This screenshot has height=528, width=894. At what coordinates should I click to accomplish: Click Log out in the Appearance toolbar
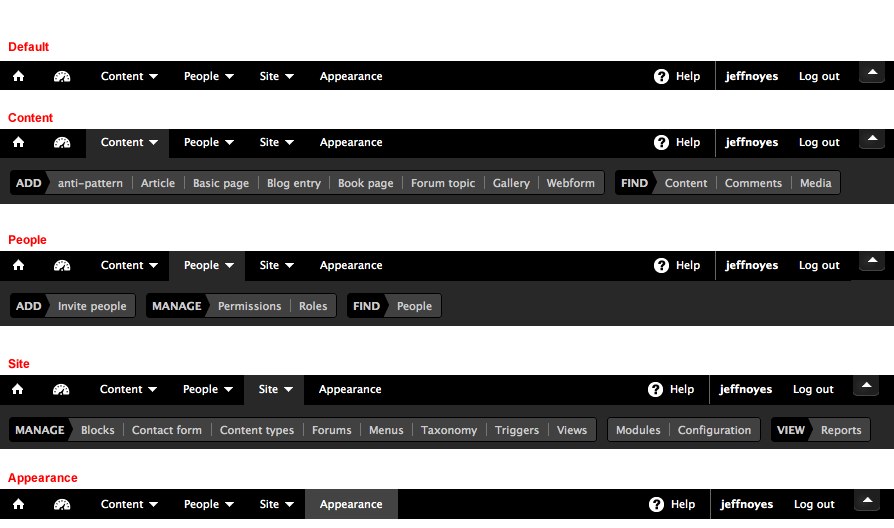click(814, 504)
